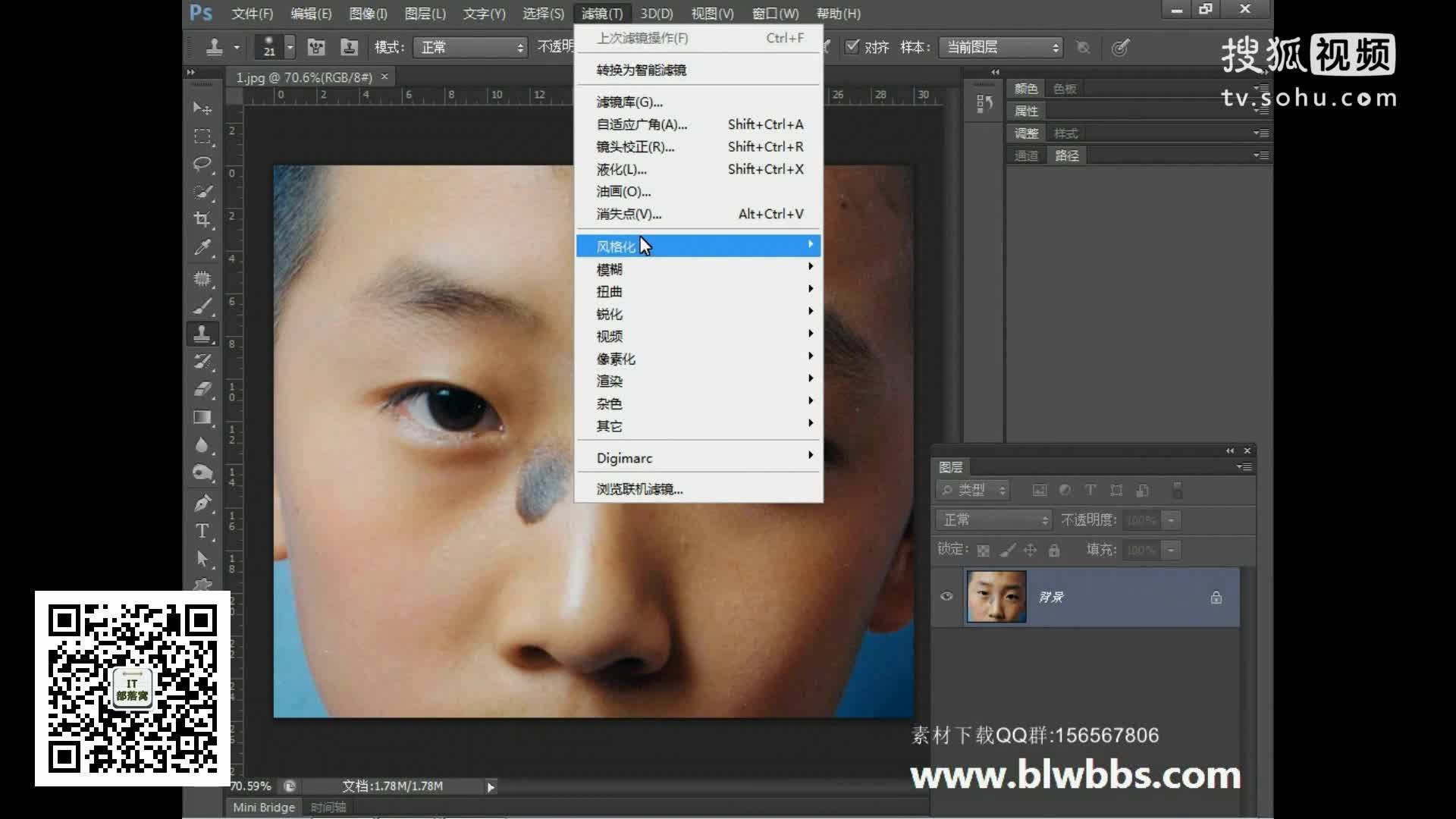Open the layer blend mode dropdown
Screen dimensions: 1456x819
[x=994, y=520]
